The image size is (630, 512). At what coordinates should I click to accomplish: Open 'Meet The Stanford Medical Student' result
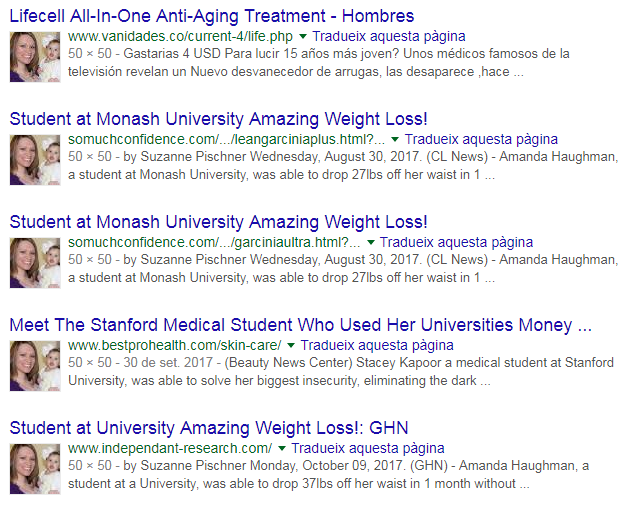click(301, 325)
